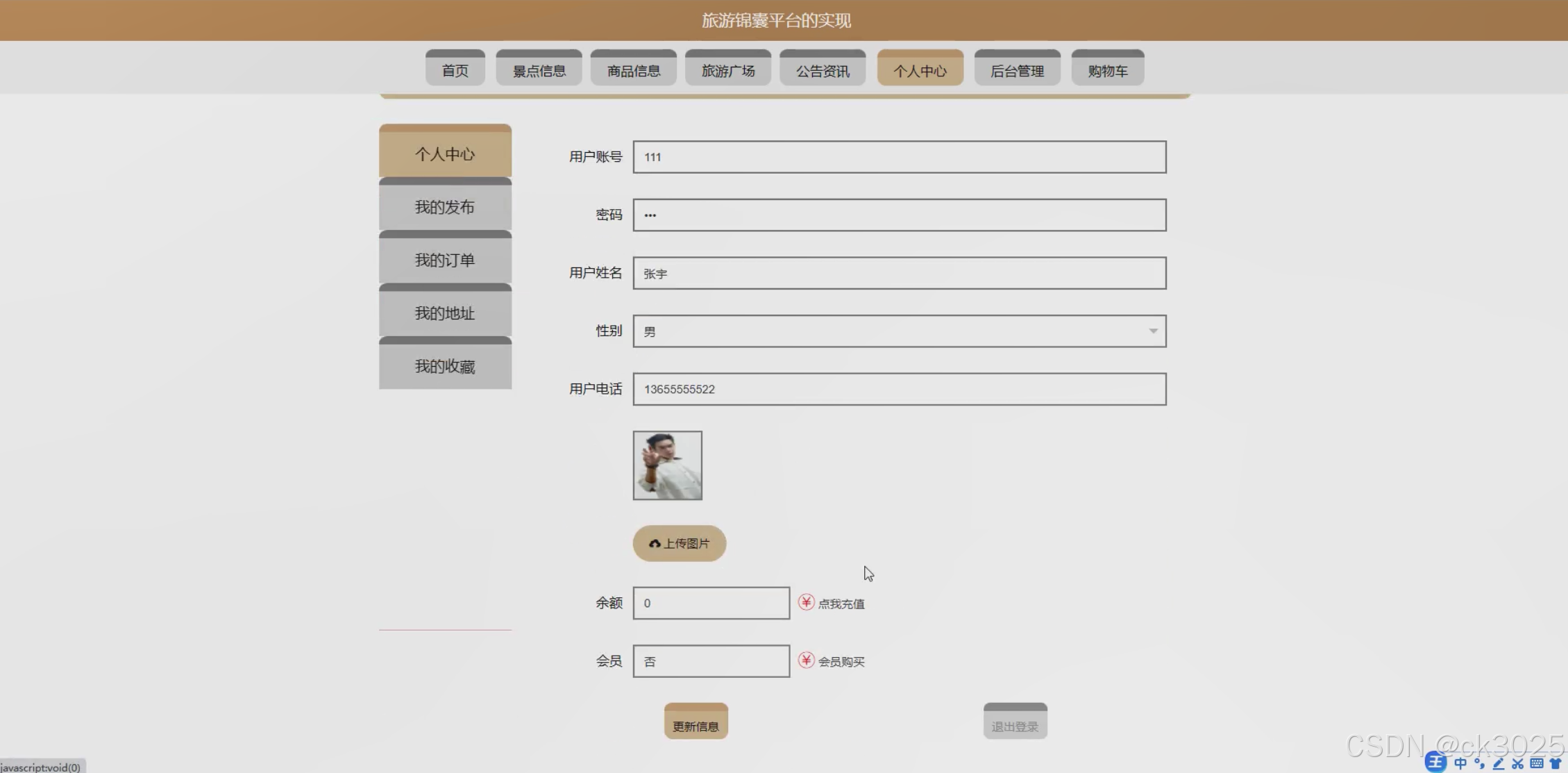1568x773 pixels.
Task: Open 后台管理 in the top navigation
Action: click(1017, 70)
